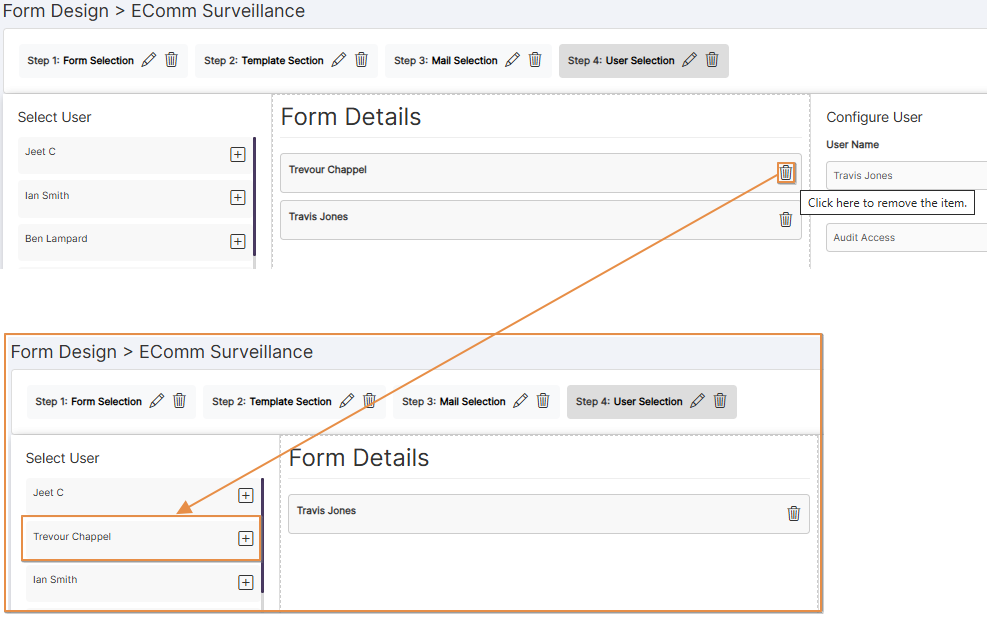Edit Step 2: Template Section using pencil icon
Image resolution: width=987 pixels, height=634 pixels.
click(338, 59)
